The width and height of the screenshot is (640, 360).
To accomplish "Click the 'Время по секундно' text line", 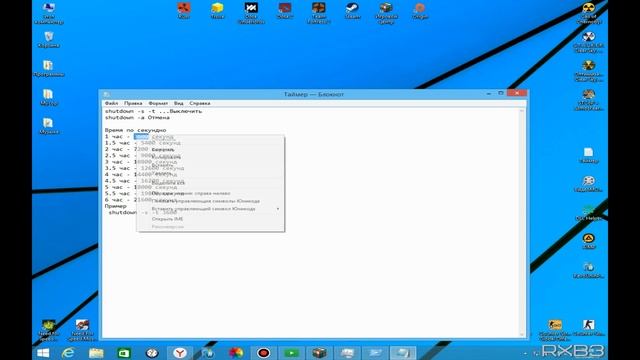I will click(135, 130).
